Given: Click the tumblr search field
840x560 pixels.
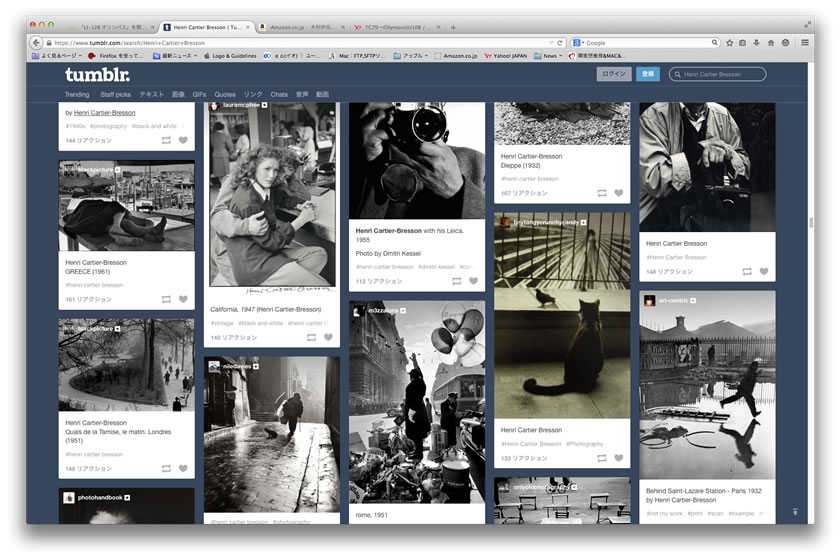Looking at the screenshot, I should coord(717,74).
